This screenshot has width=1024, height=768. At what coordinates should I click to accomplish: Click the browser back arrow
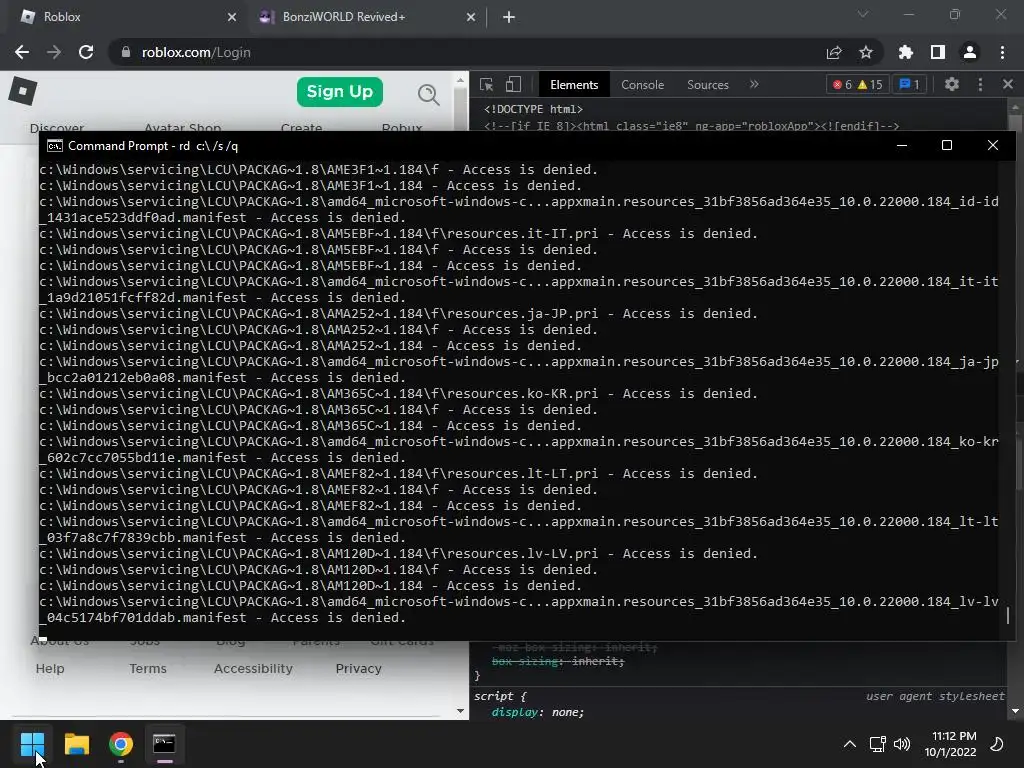click(x=22, y=52)
